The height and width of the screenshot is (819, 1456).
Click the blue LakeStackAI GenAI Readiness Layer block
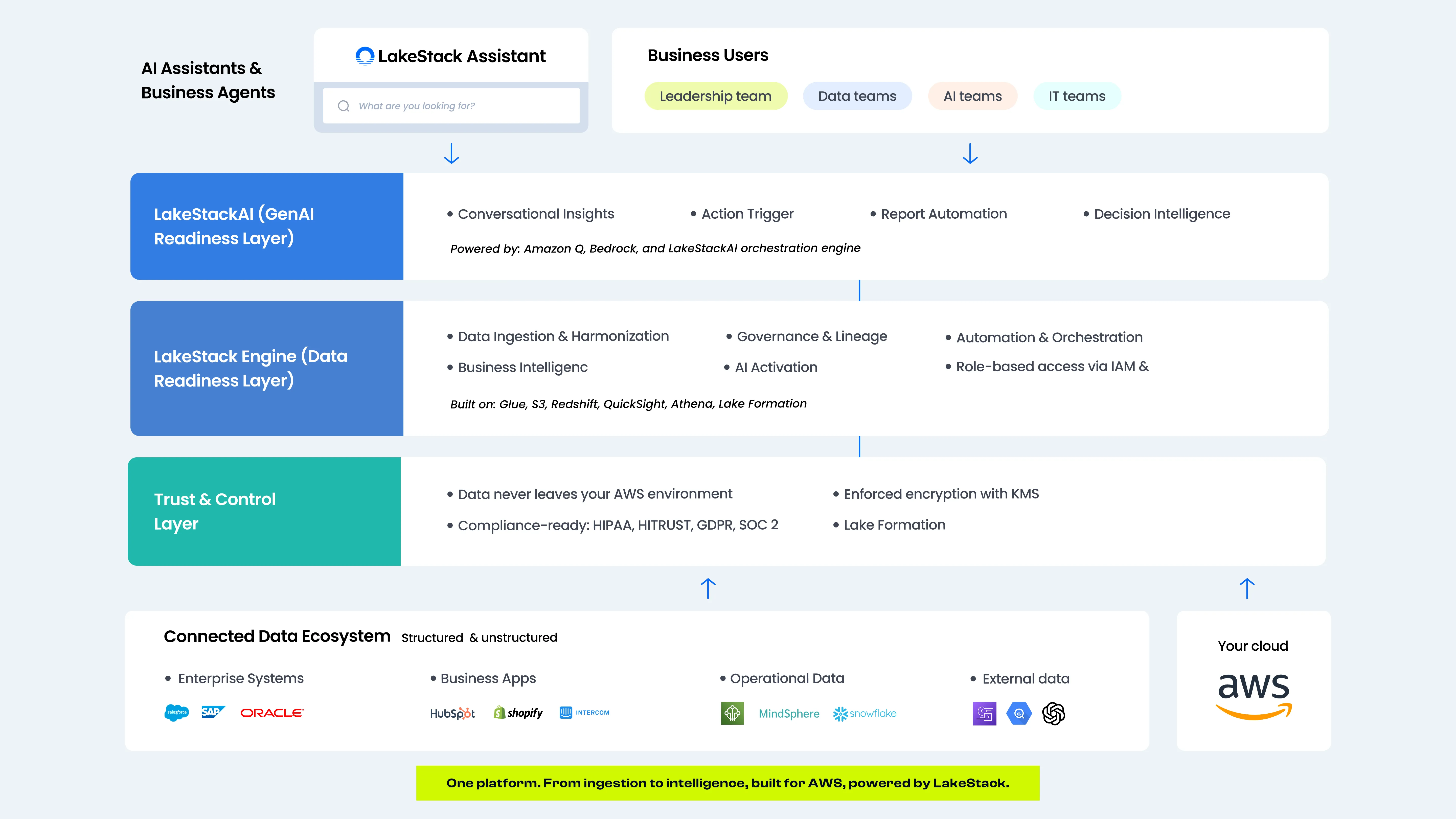[x=267, y=226]
